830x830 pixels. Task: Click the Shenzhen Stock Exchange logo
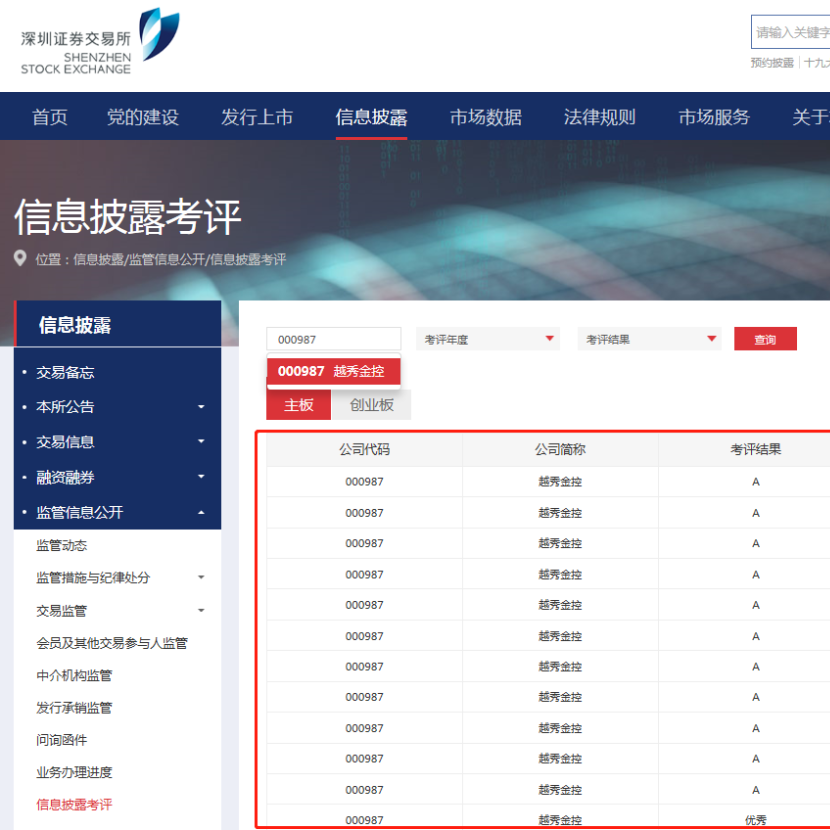tap(100, 42)
